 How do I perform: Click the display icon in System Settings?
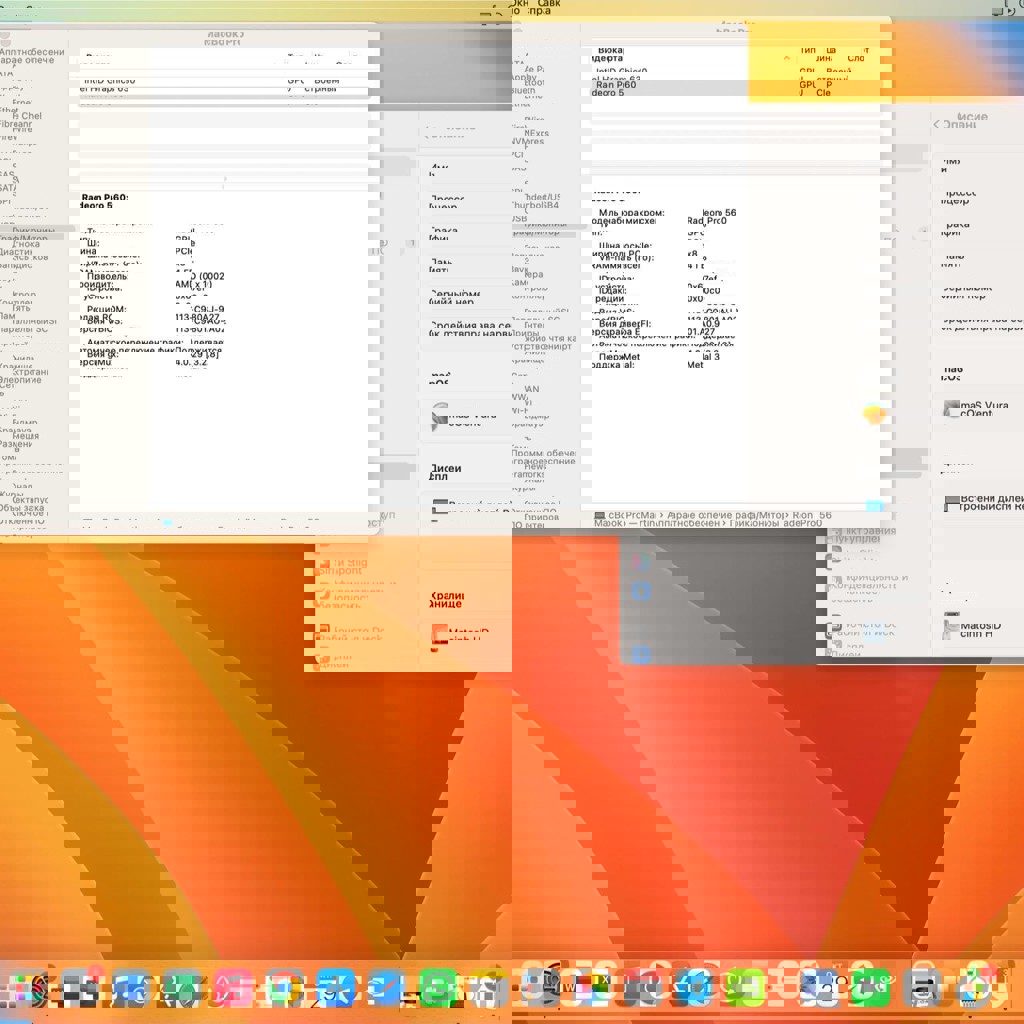[x=951, y=504]
